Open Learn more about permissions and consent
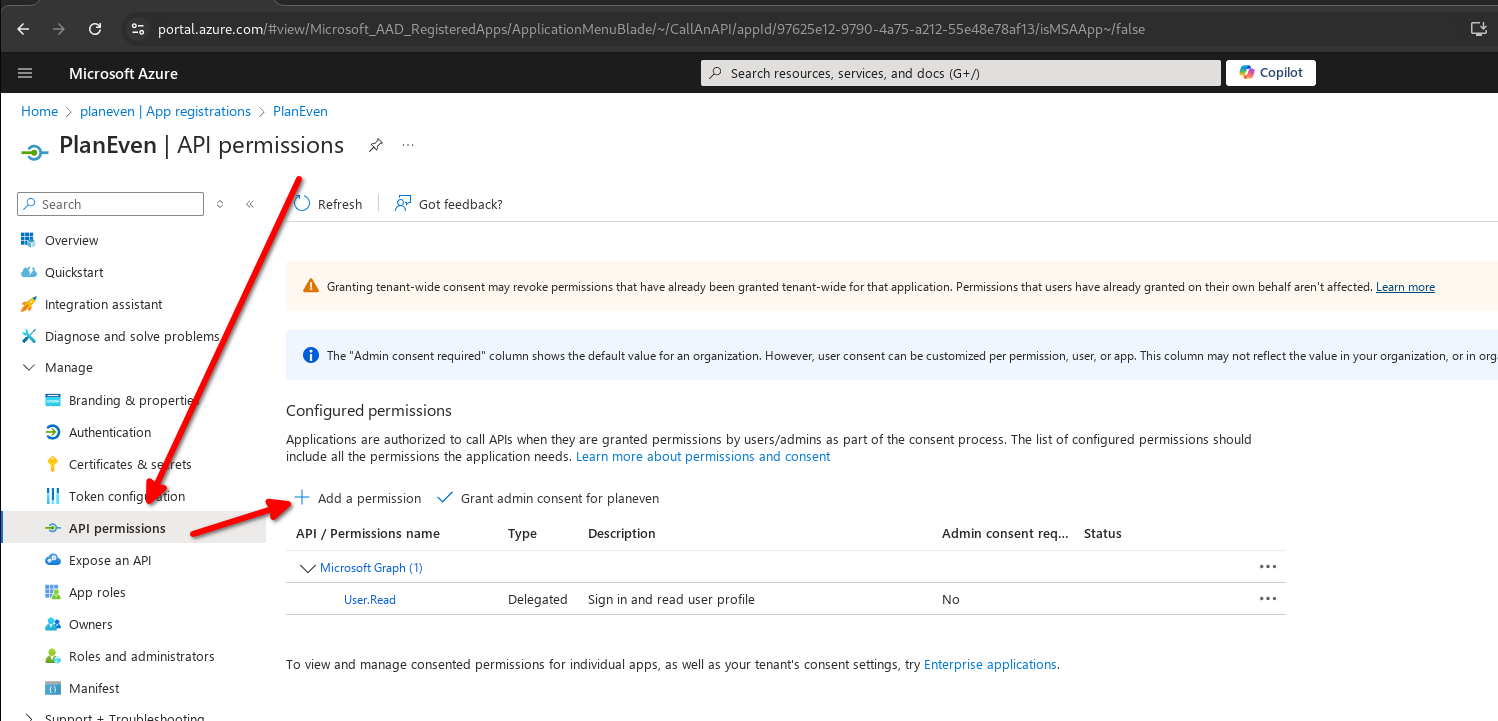The image size is (1498, 721). (x=703, y=456)
